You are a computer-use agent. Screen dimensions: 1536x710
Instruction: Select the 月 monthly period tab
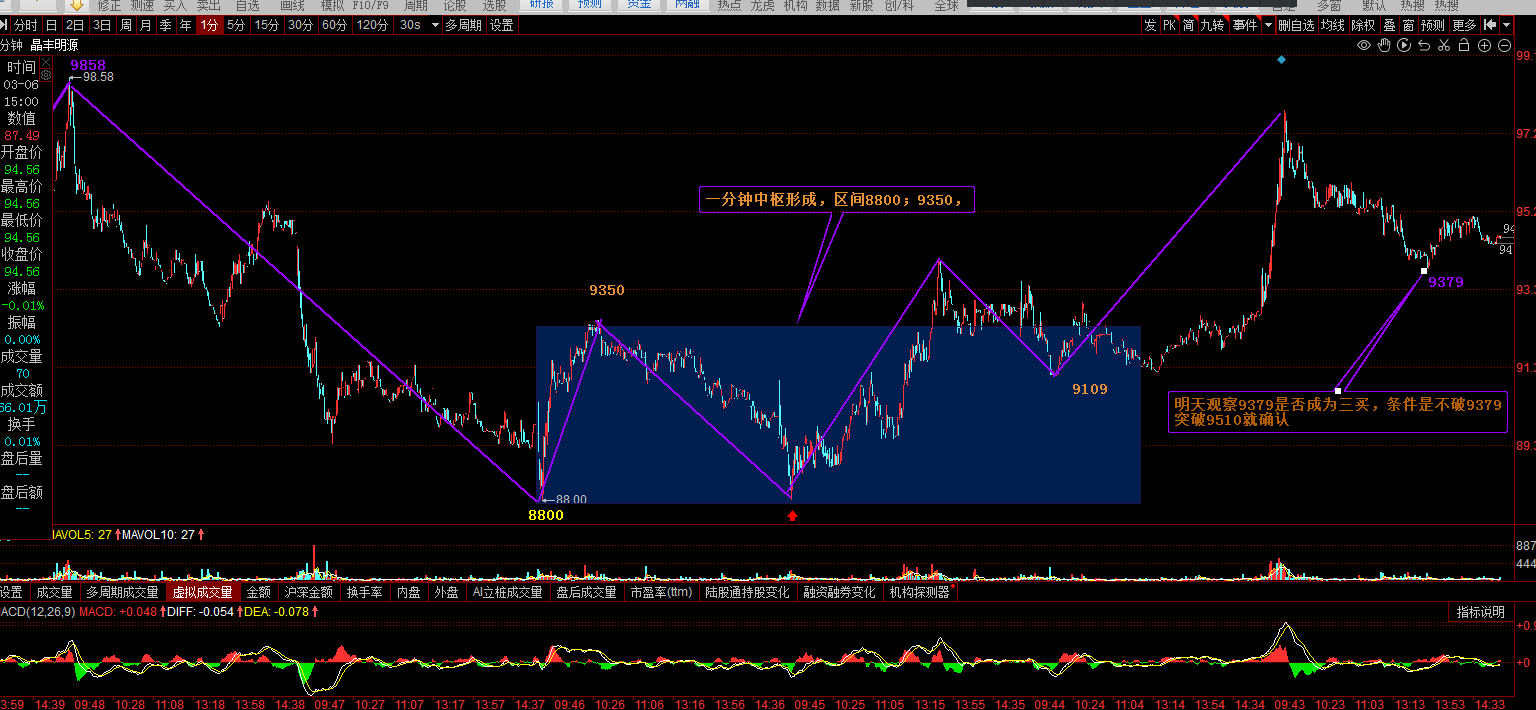click(146, 25)
